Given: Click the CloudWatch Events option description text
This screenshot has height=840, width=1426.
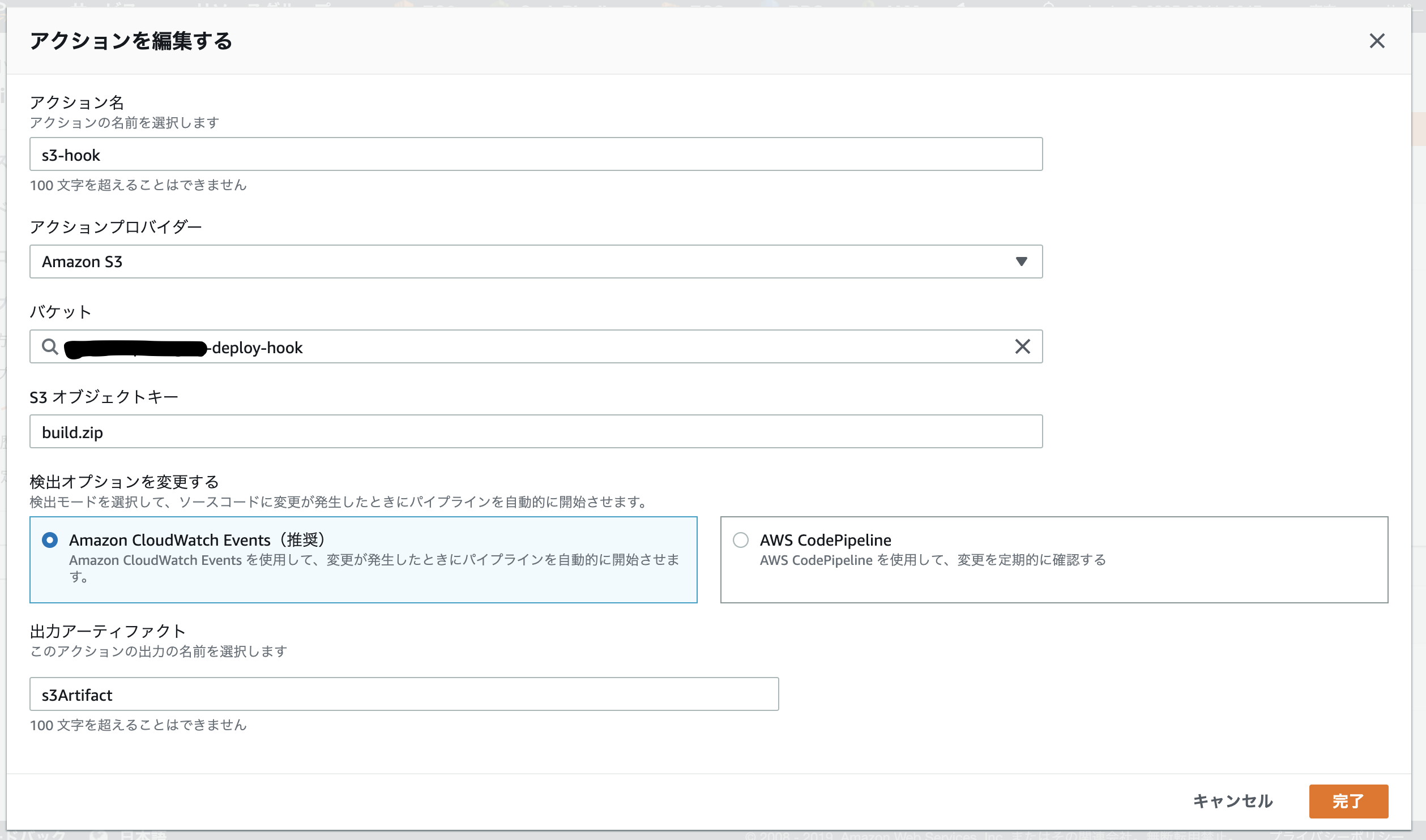Looking at the screenshot, I should point(374,568).
